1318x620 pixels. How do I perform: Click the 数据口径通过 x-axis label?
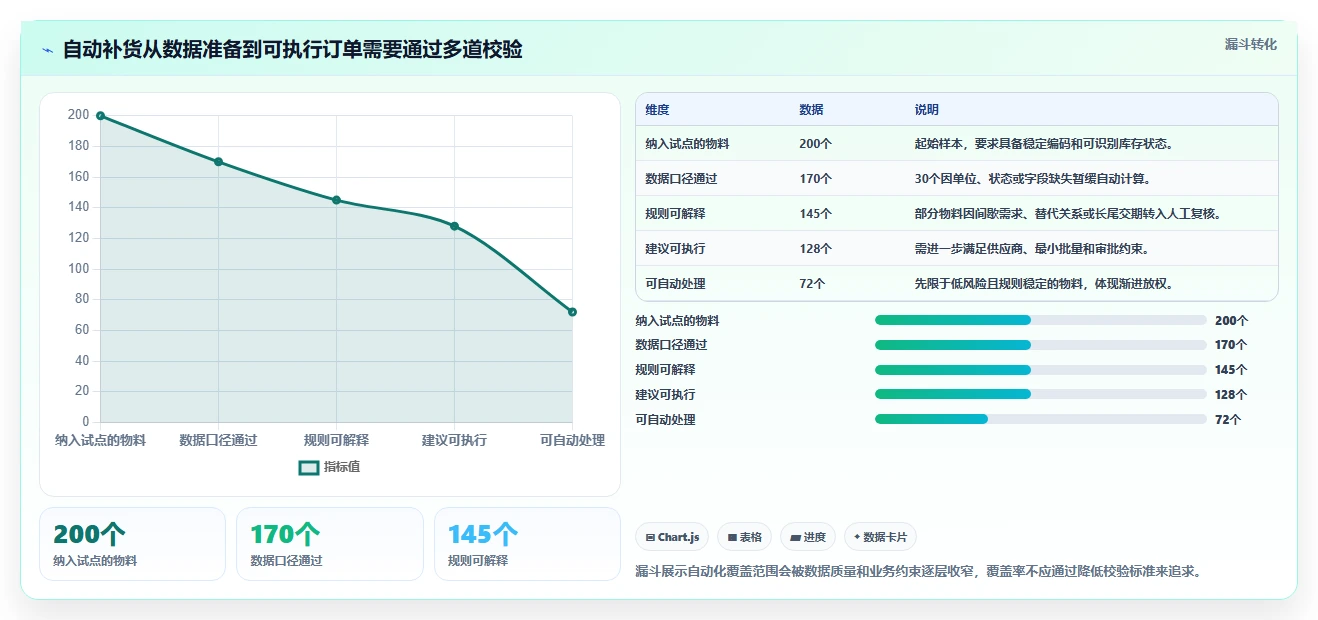click(x=218, y=440)
